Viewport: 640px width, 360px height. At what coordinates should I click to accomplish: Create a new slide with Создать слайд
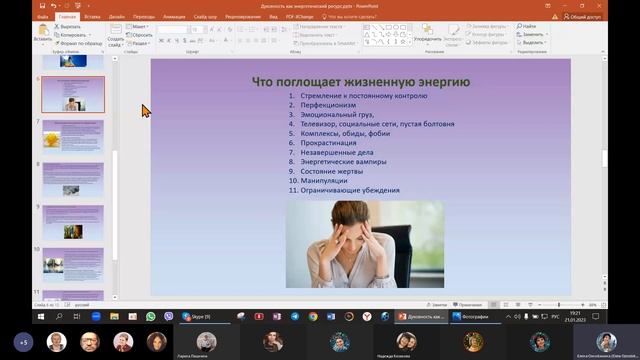click(116, 35)
